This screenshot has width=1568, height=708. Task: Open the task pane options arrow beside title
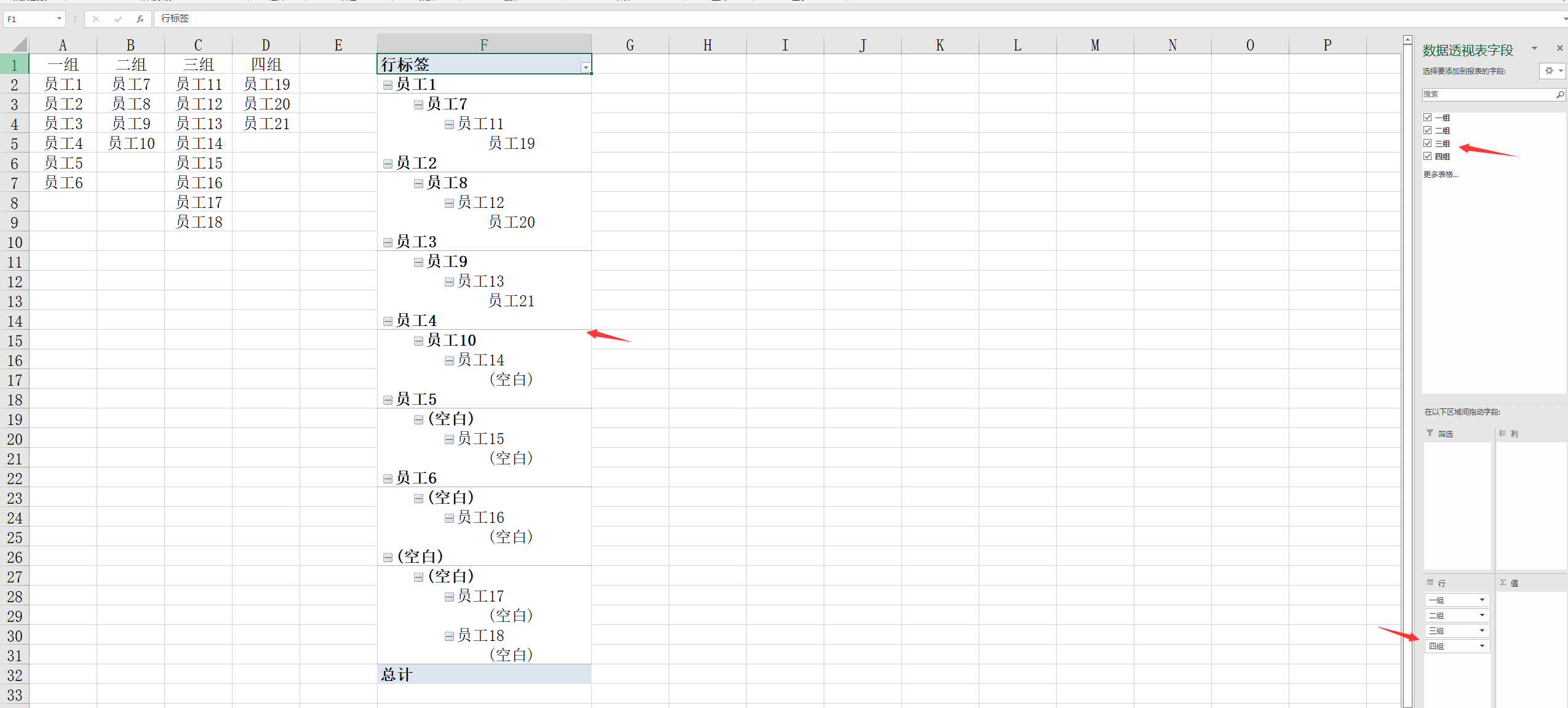1534,48
